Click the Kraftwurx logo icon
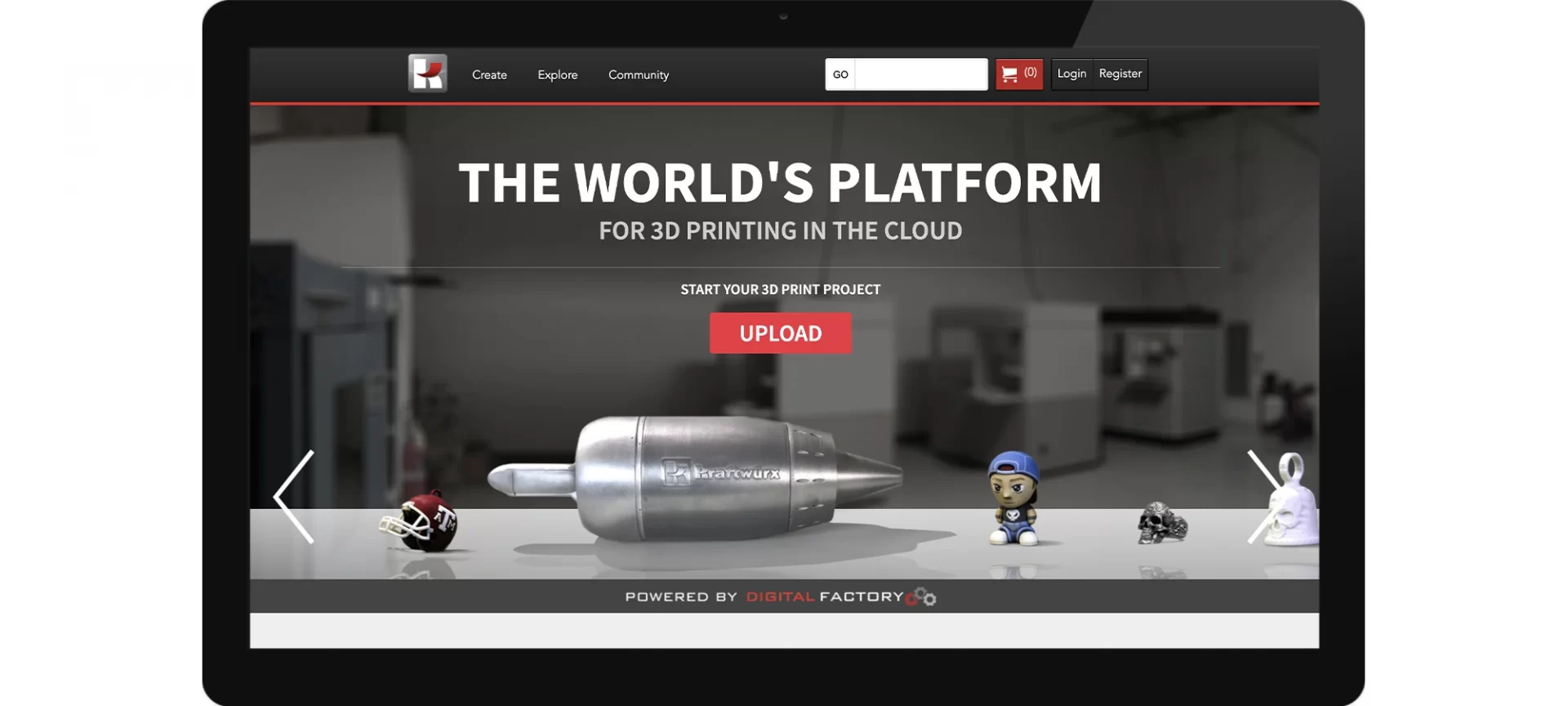This screenshot has height=706, width=1568. point(427,74)
